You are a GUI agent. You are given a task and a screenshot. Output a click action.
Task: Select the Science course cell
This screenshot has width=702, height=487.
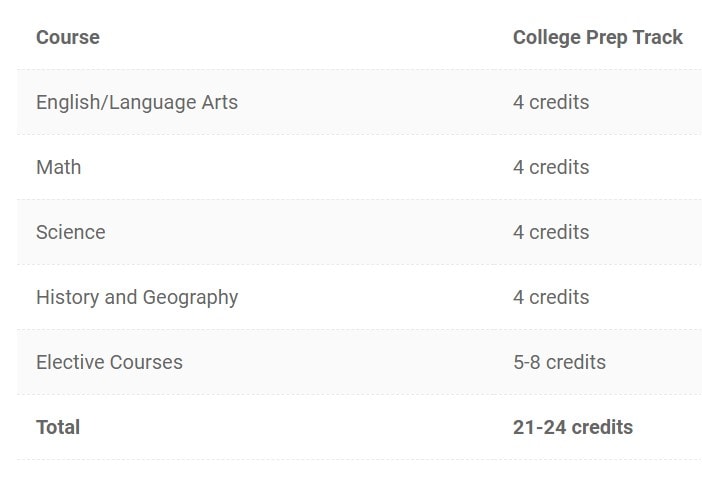pyautogui.click(x=71, y=232)
